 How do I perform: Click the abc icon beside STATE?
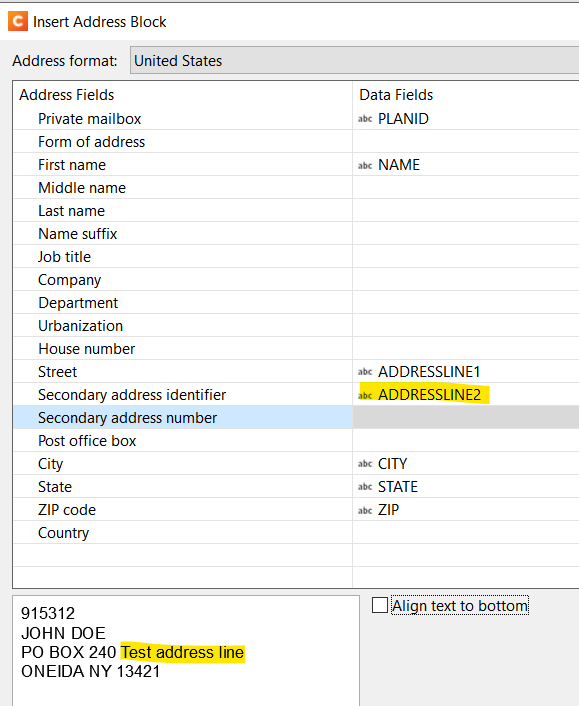tap(365, 487)
